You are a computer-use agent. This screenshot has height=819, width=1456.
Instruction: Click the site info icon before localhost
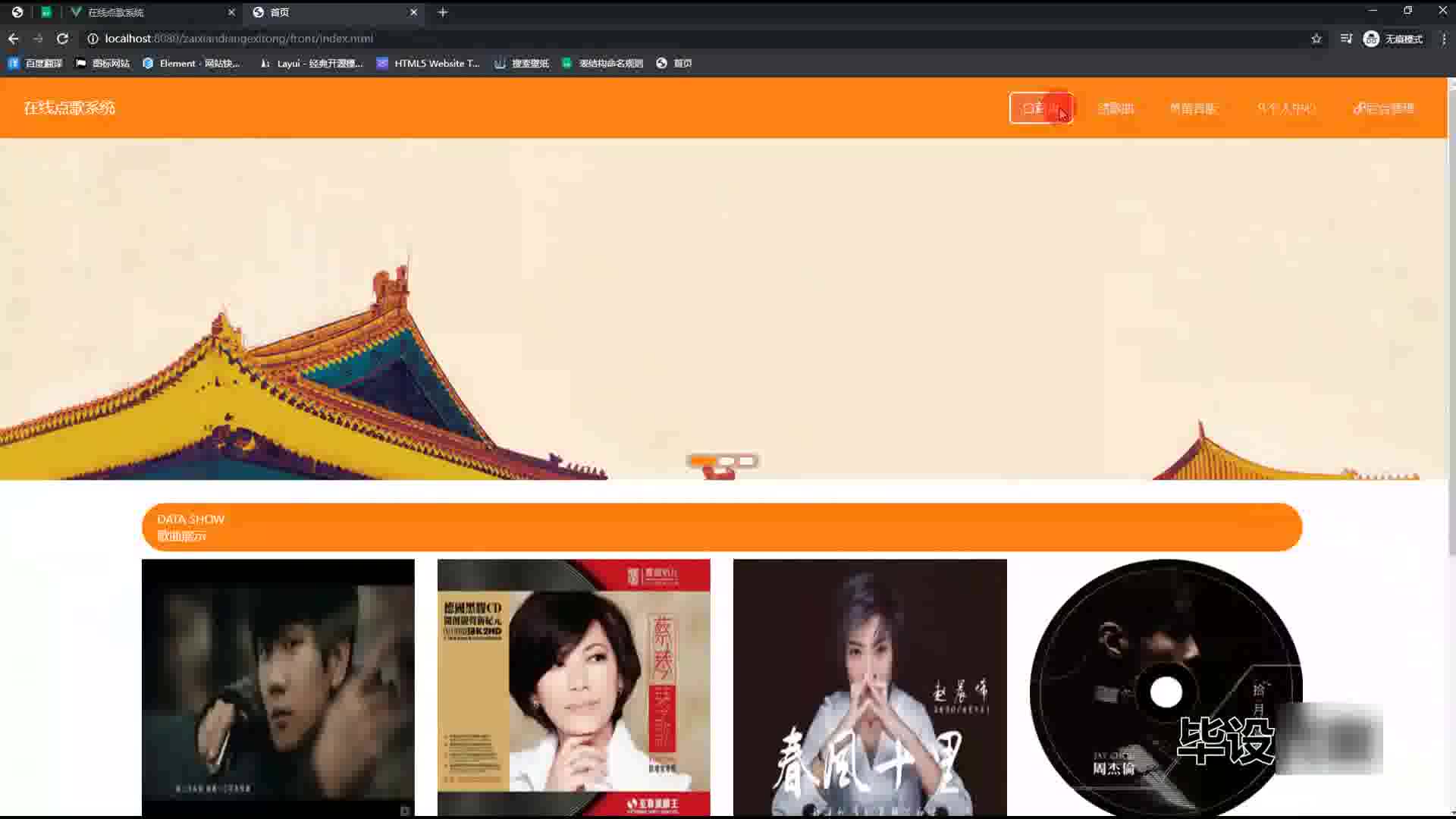click(93, 39)
